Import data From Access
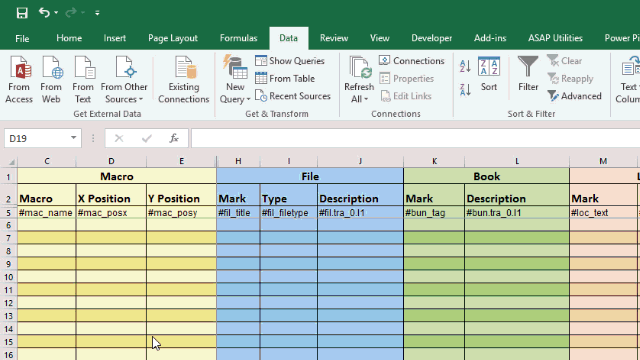The image size is (640, 360). [x=19, y=80]
